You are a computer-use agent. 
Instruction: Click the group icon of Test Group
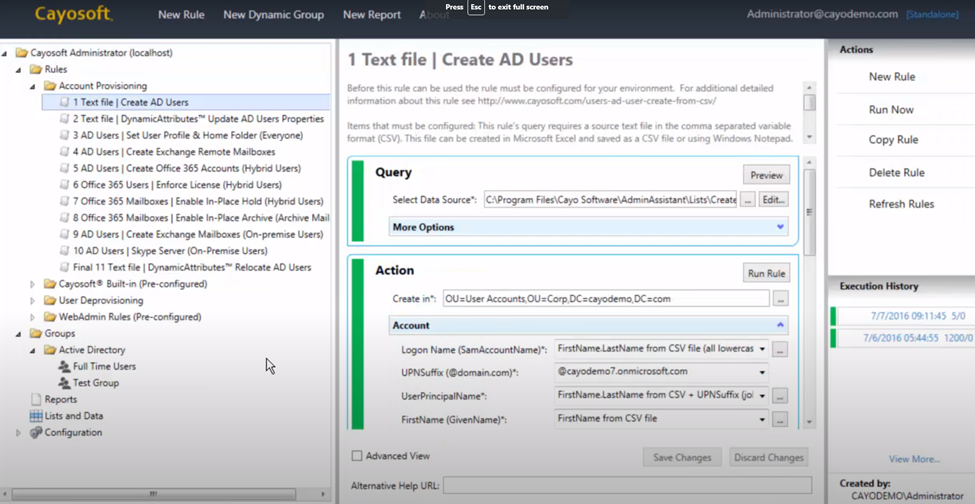(x=64, y=383)
